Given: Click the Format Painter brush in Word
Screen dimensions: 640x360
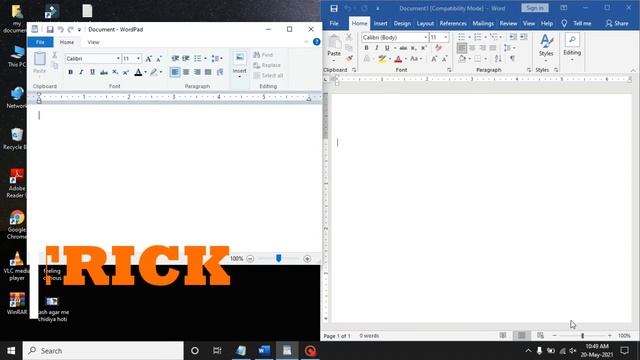Looking at the screenshot, I should [349, 59].
